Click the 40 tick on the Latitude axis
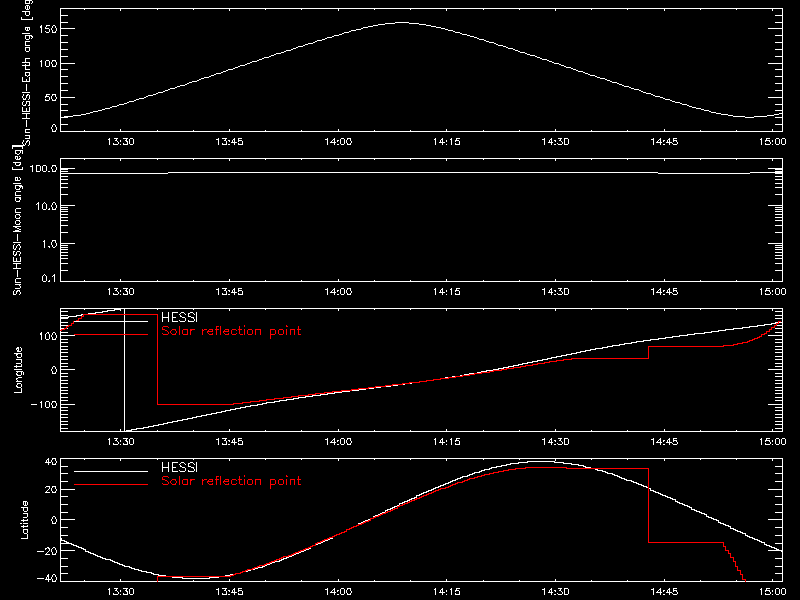This screenshot has width=800, height=600. click(x=51, y=462)
